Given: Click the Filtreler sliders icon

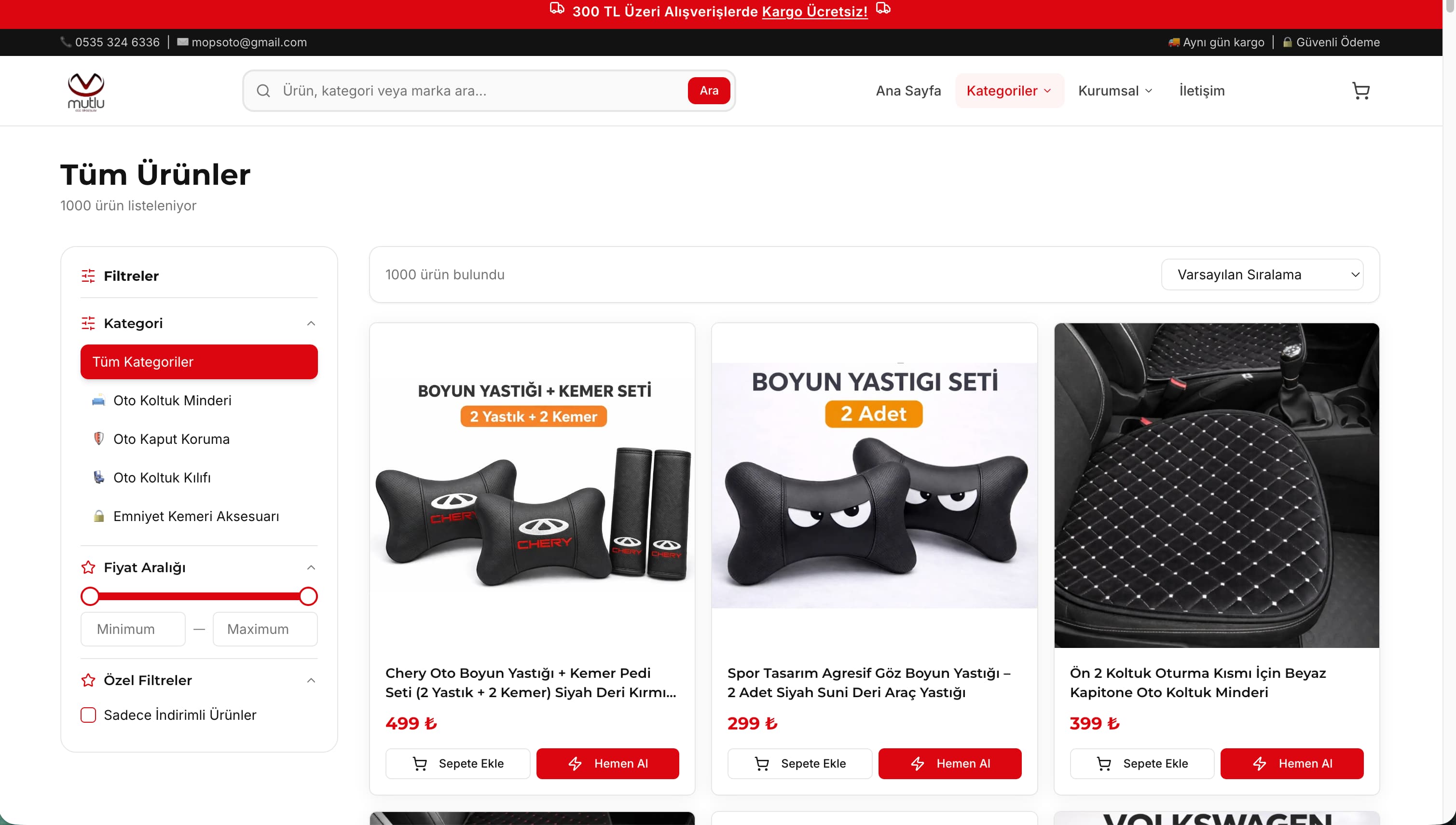Looking at the screenshot, I should [88, 276].
